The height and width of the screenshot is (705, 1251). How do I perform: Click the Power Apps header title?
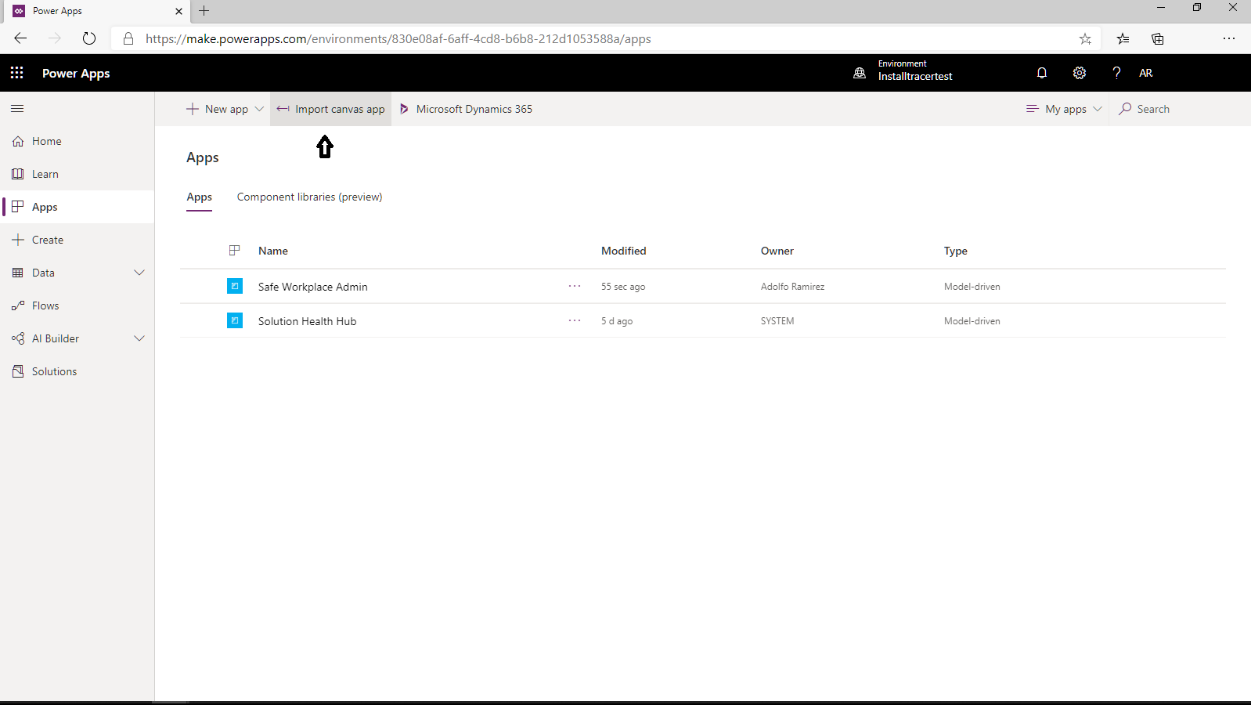[76, 73]
